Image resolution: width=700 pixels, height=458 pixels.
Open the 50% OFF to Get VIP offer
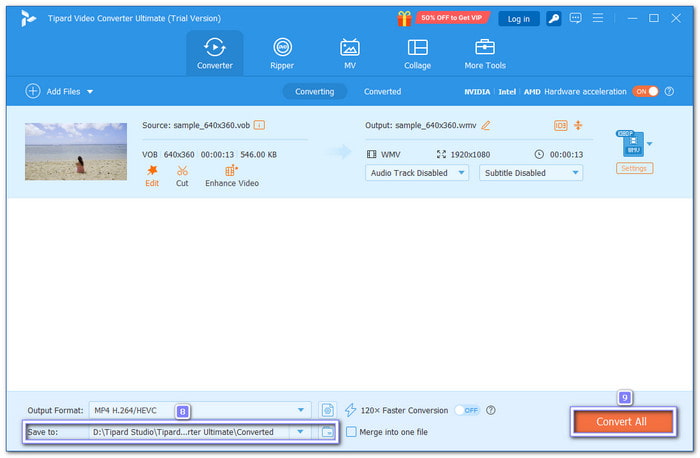(x=452, y=18)
